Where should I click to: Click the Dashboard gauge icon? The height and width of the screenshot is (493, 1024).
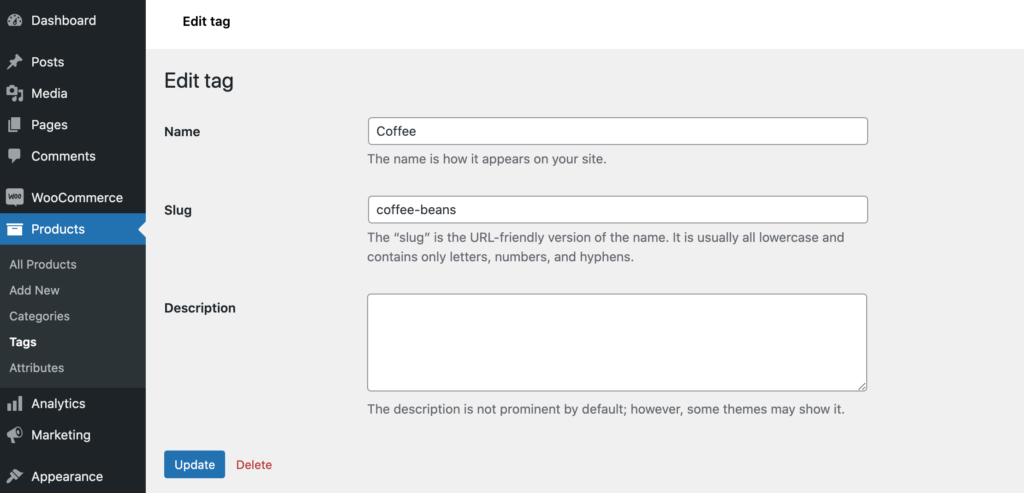14,20
